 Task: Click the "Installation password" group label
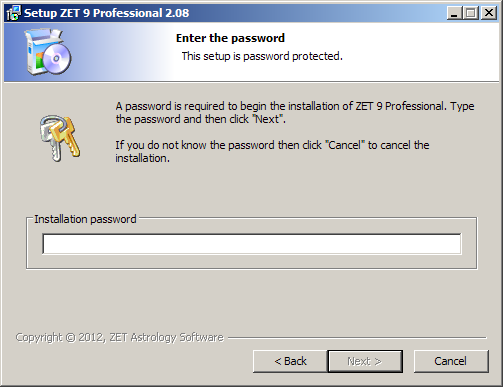point(85,219)
